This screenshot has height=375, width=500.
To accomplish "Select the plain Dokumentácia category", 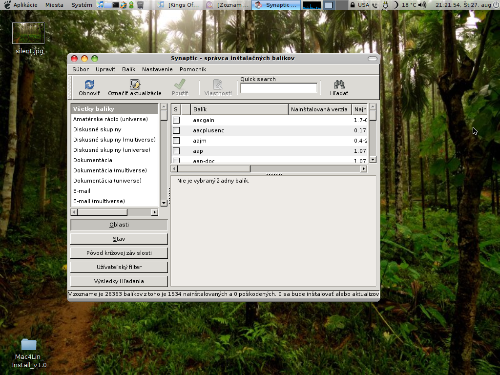I will click(x=114, y=160).
